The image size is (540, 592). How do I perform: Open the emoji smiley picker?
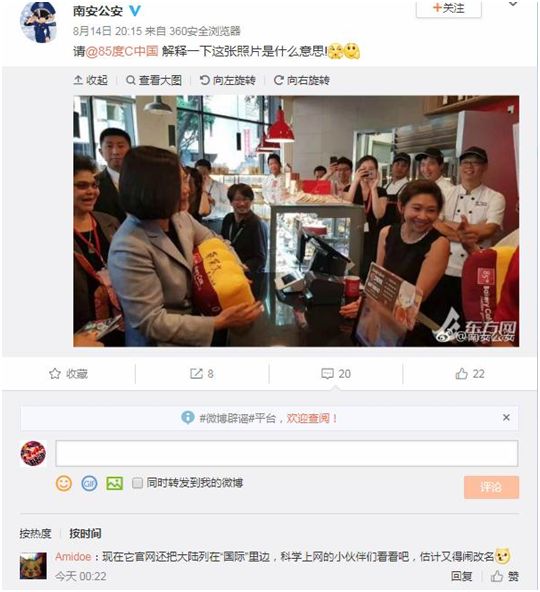pyautogui.click(x=64, y=483)
